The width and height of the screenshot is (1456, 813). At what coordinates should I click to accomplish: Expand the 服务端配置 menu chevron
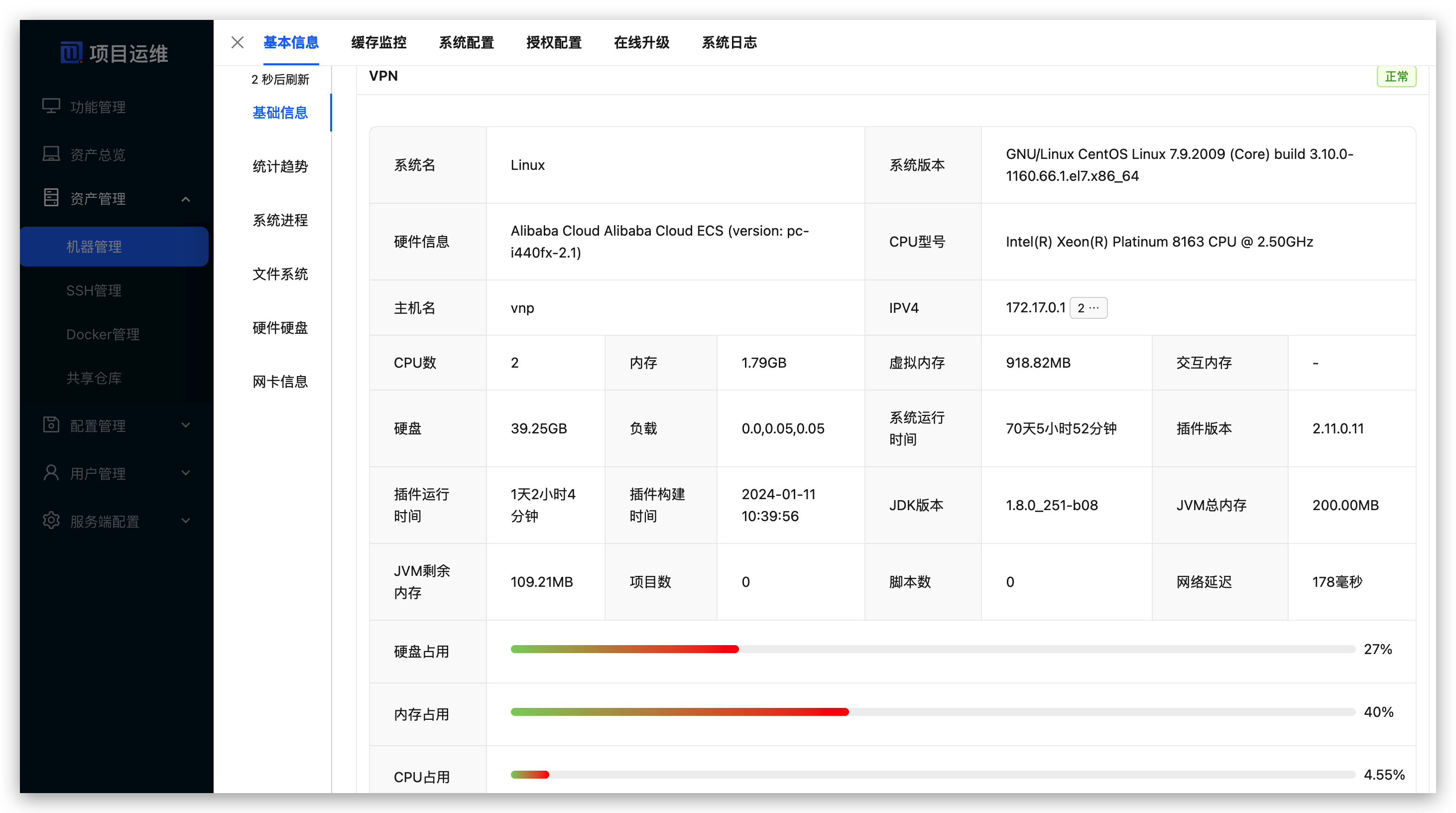(185, 521)
